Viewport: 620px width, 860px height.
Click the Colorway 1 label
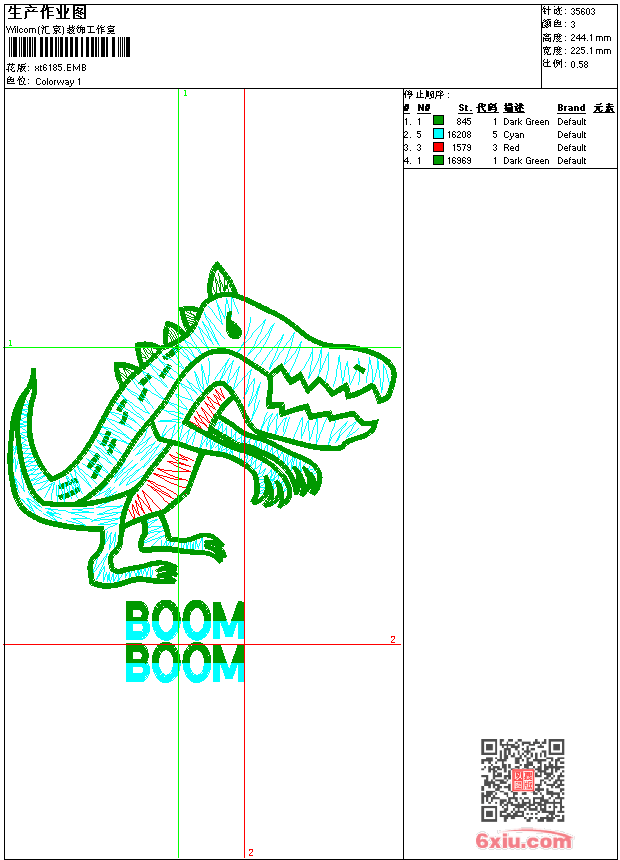tap(58, 82)
